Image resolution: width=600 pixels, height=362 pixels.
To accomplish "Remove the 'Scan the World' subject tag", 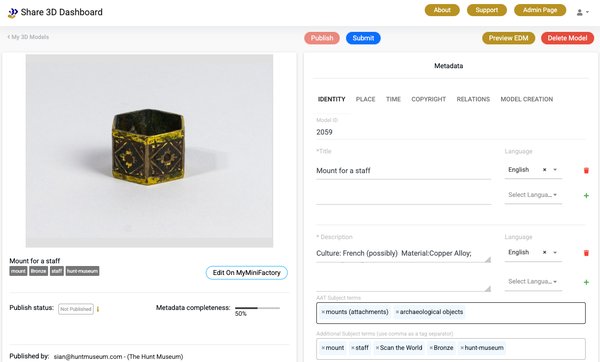I will click(x=377, y=348).
